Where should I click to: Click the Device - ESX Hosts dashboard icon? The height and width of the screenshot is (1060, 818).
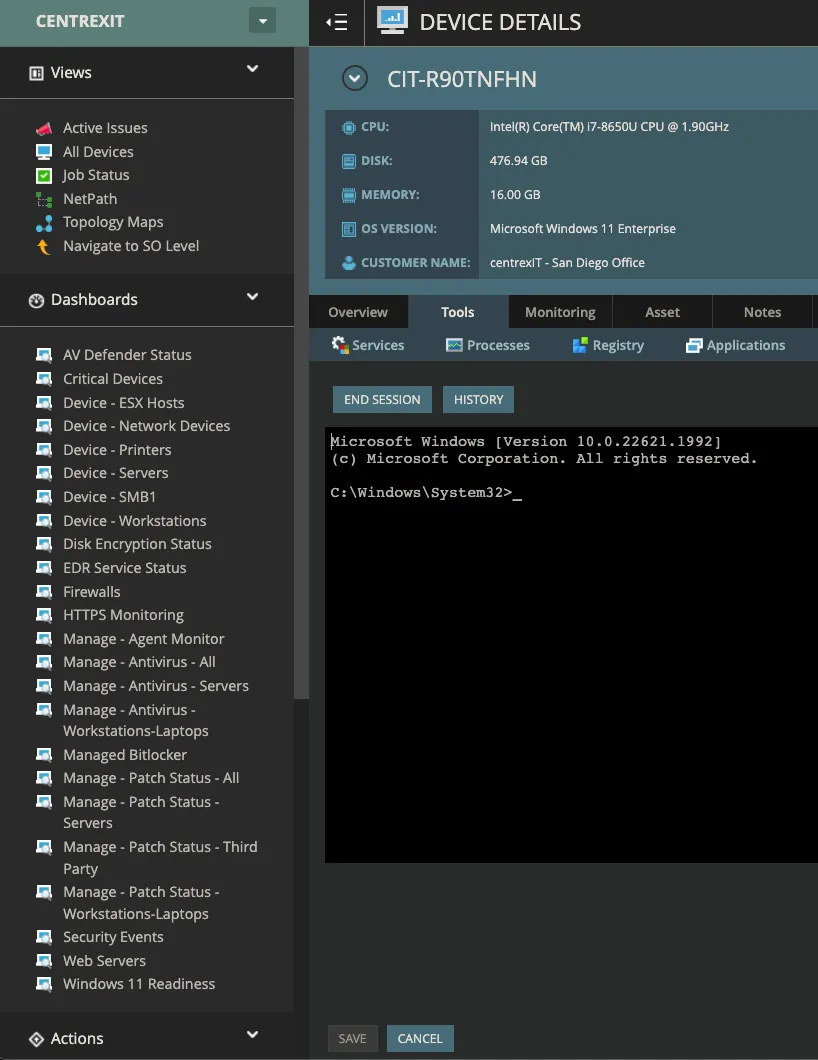point(44,403)
